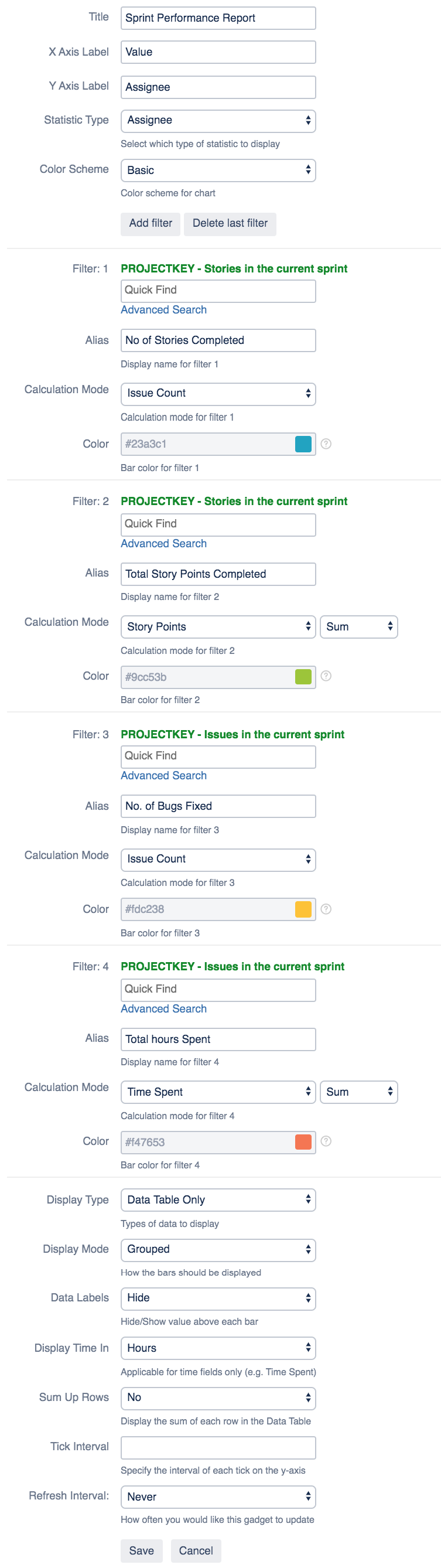This screenshot has width=441, height=1568.
Task: Open Story Points calculation mode dropdown
Action: (218, 627)
